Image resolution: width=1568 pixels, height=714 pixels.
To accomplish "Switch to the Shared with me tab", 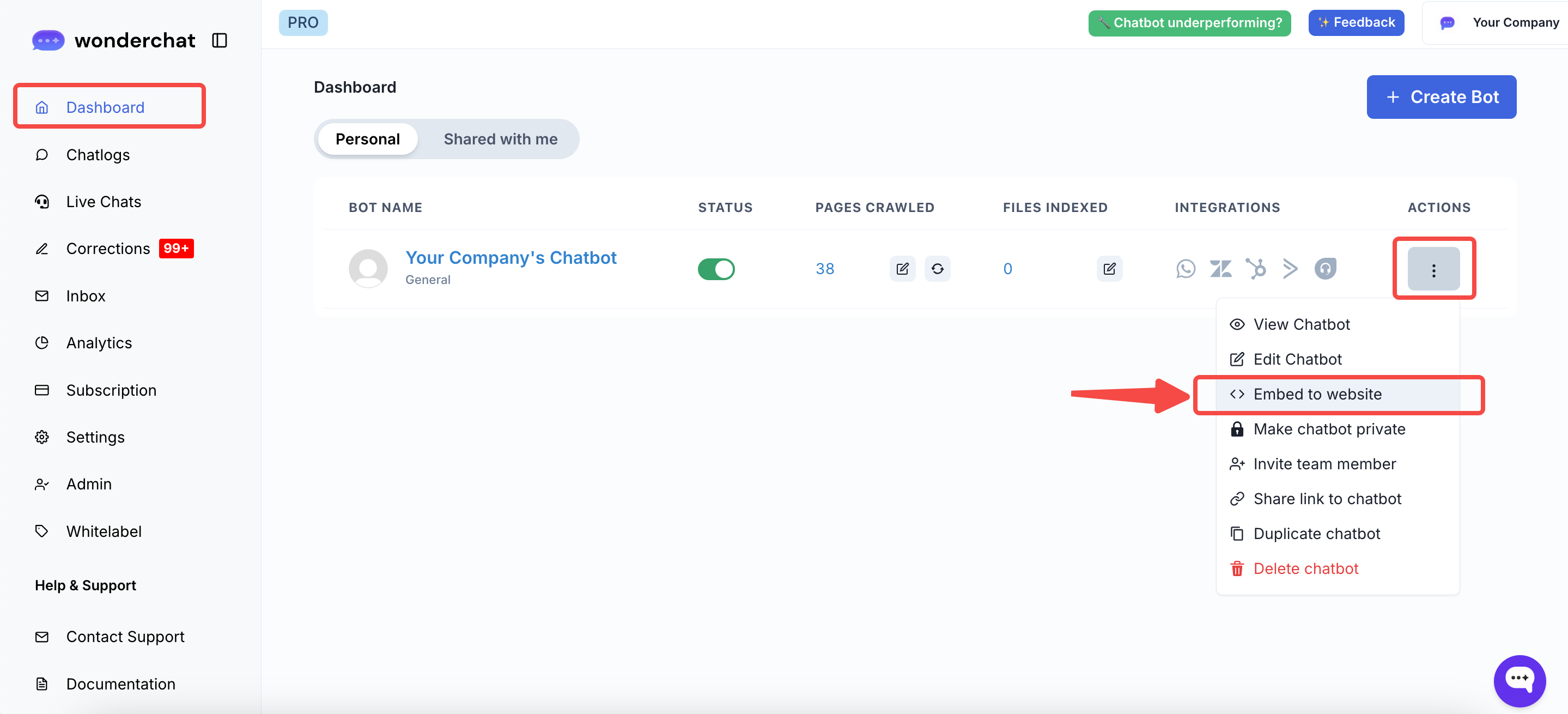I will coord(500,139).
